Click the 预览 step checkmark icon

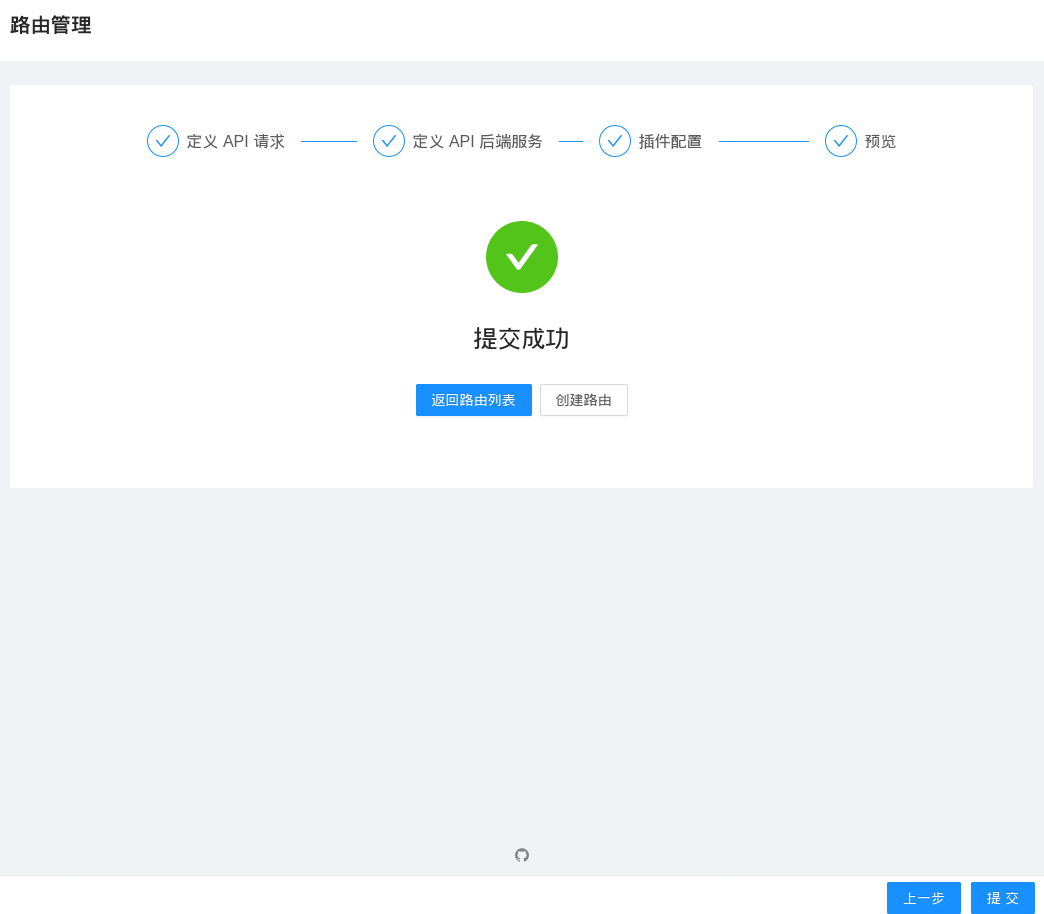(841, 141)
